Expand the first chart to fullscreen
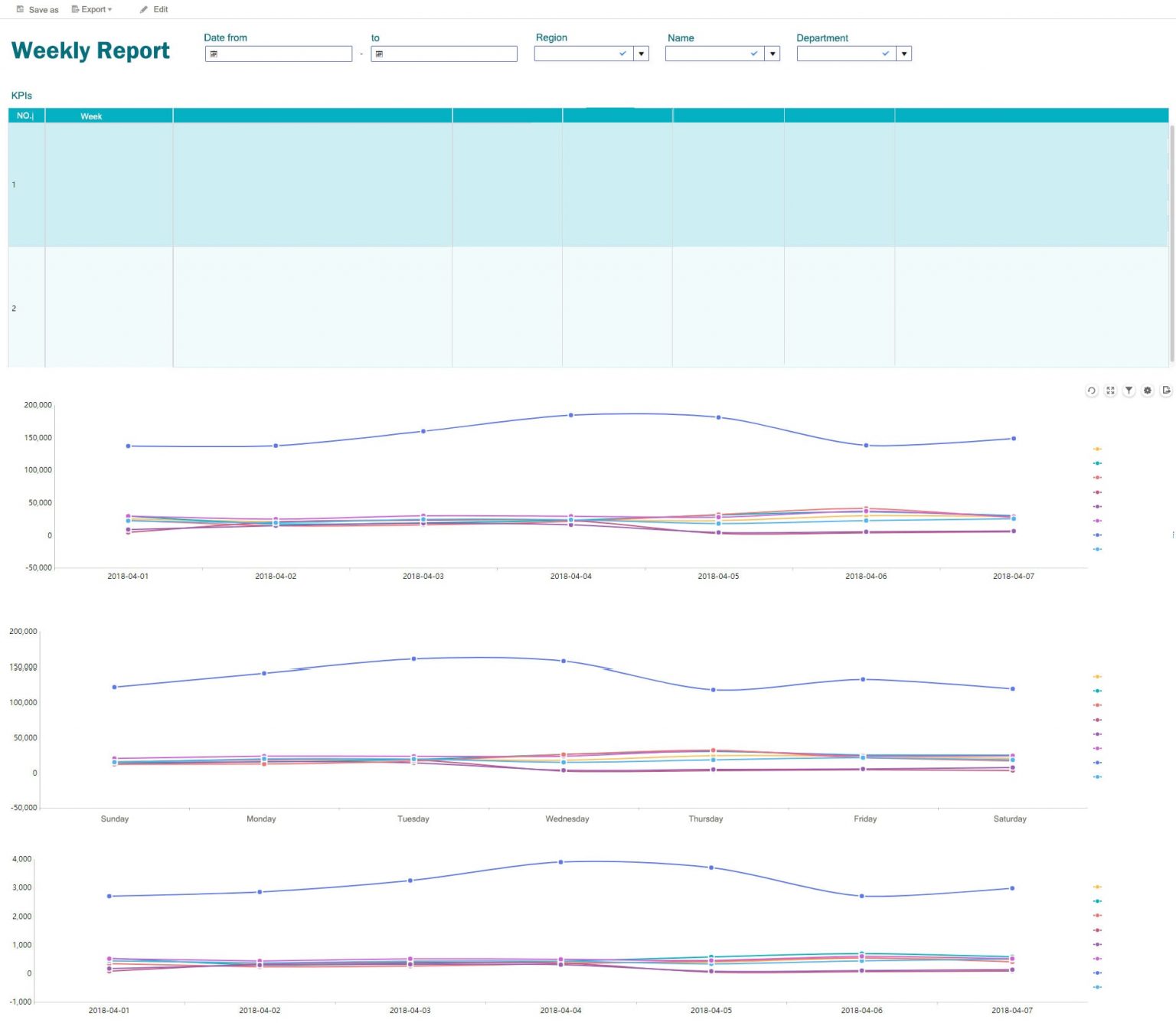 pos(1110,391)
